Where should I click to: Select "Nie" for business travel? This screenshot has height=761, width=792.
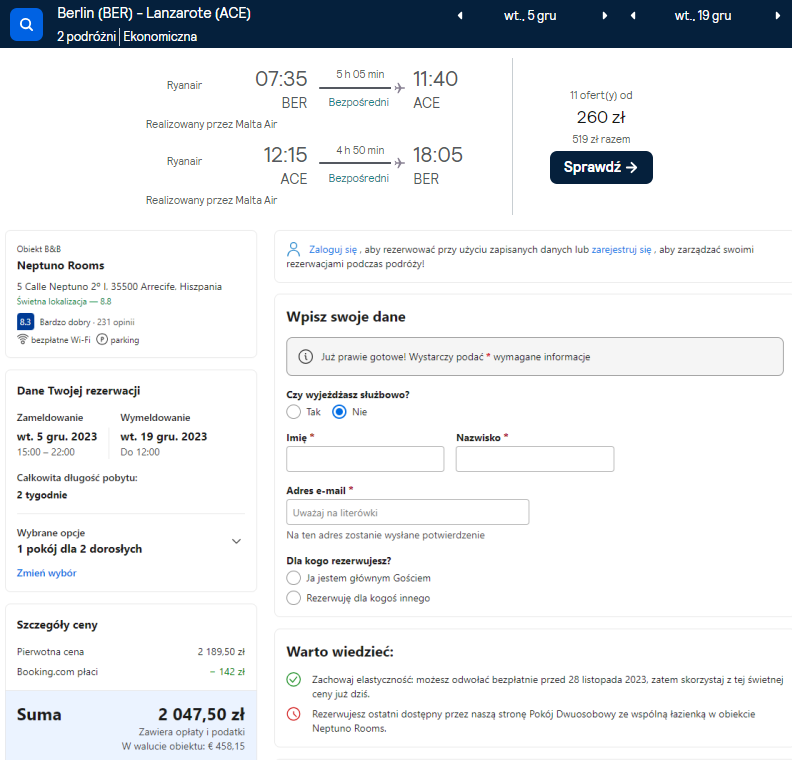(339, 412)
